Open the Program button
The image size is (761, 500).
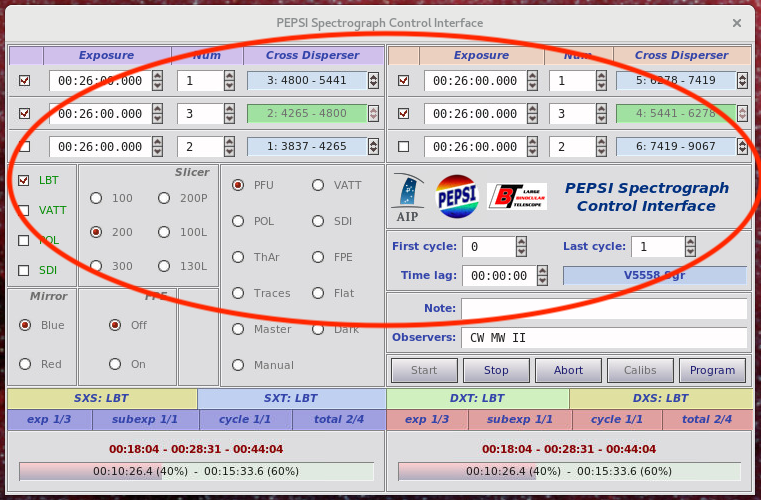coord(712,370)
